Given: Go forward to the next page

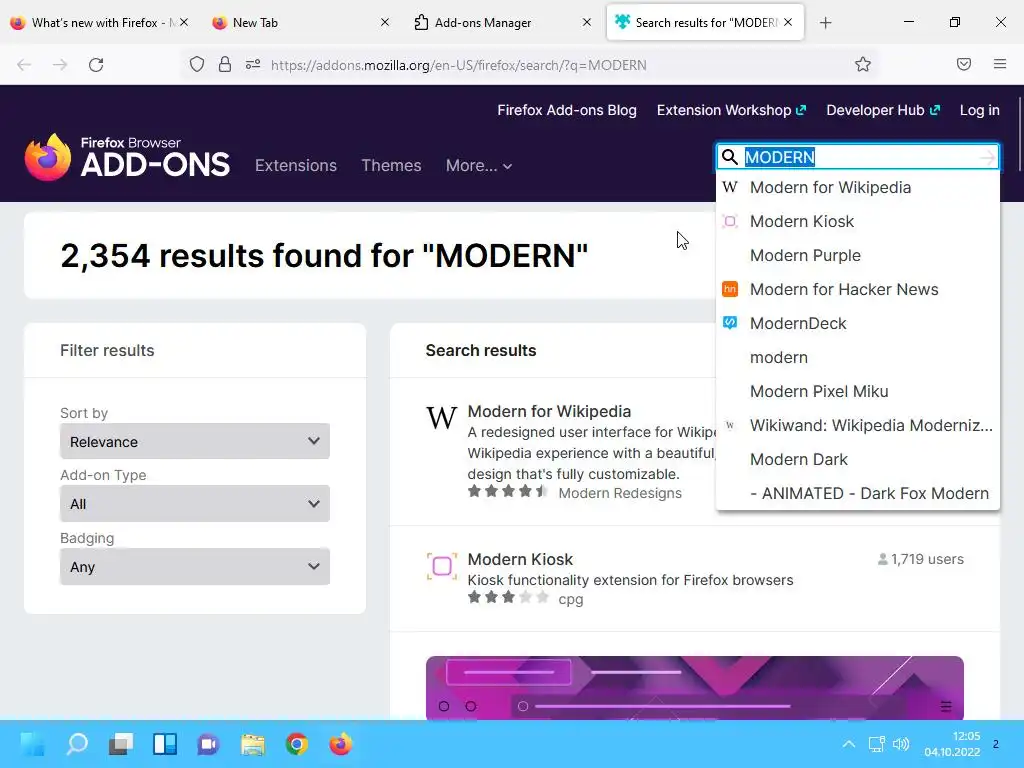Looking at the screenshot, I should click(x=60, y=65).
